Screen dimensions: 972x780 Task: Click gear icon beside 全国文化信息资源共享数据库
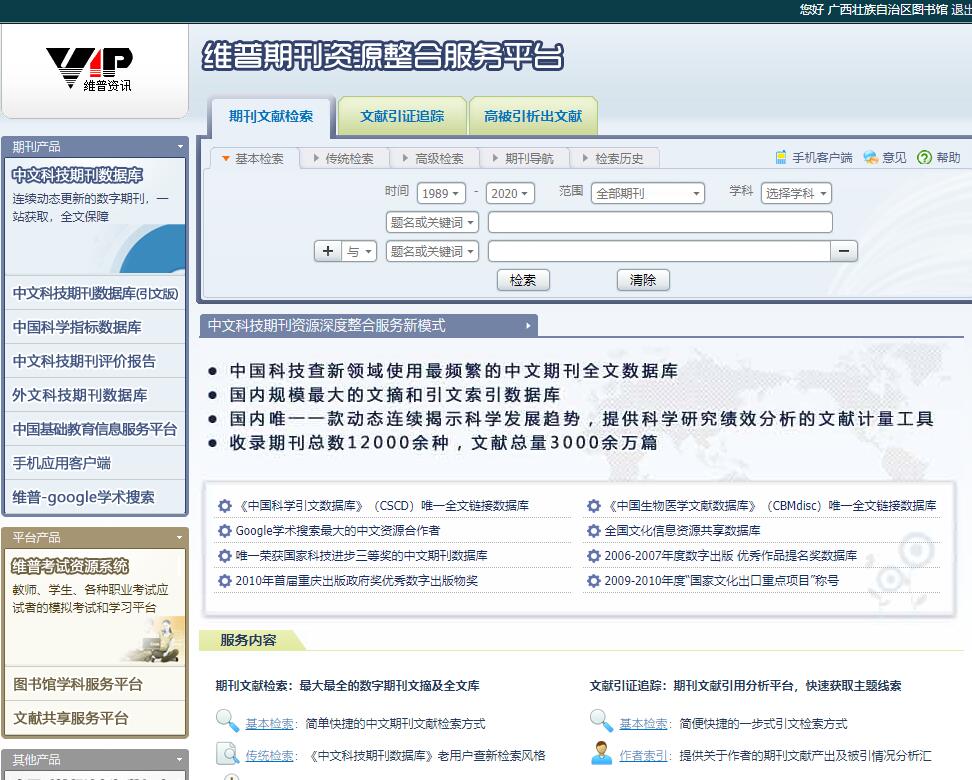click(x=594, y=531)
